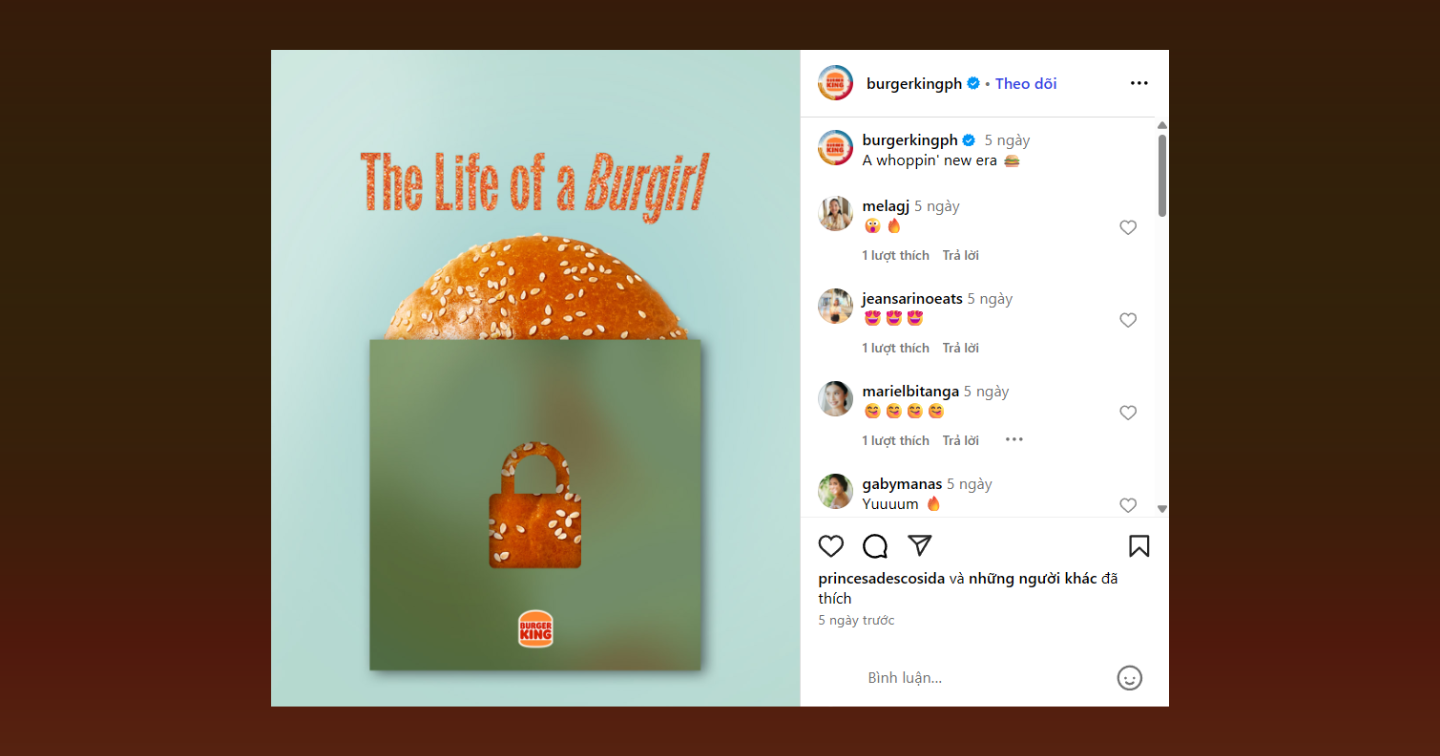Like marielbitanga's comment heart
The width and height of the screenshot is (1440, 756).
[x=1128, y=413]
